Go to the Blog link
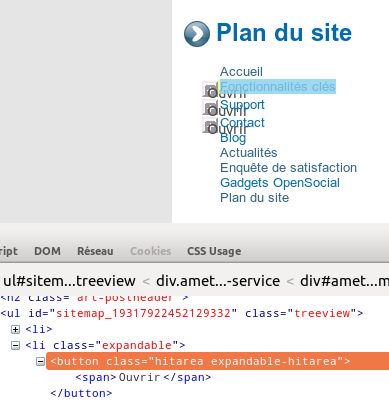 pos(233,138)
